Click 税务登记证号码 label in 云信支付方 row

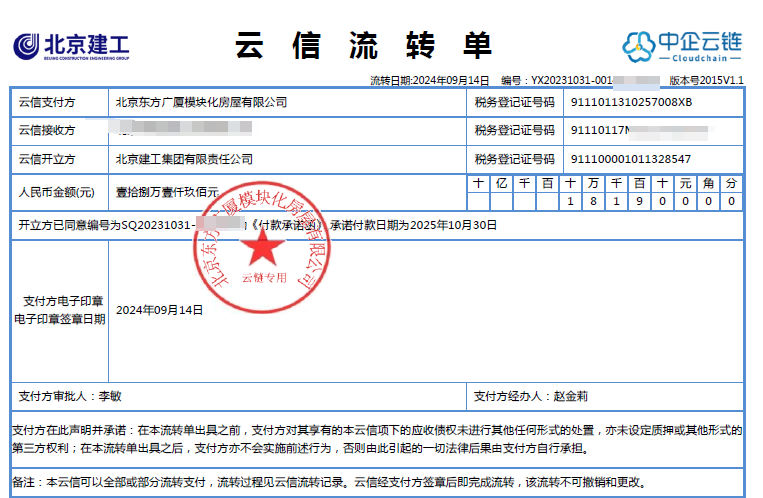[x=514, y=102]
